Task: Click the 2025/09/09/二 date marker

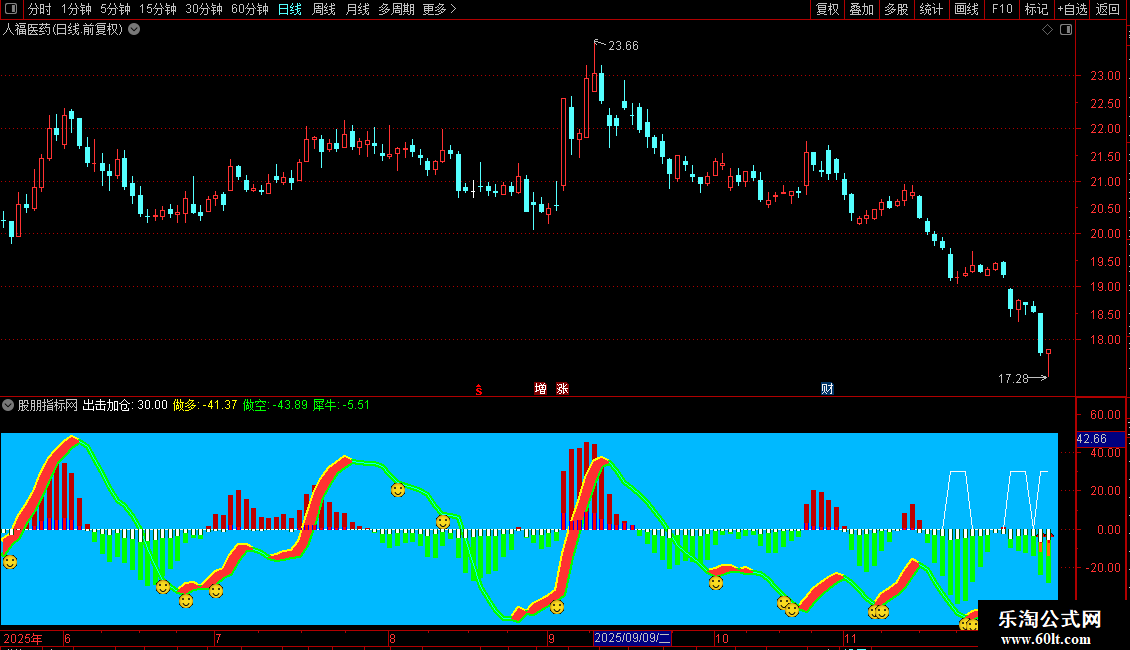Action: coord(632,638)
